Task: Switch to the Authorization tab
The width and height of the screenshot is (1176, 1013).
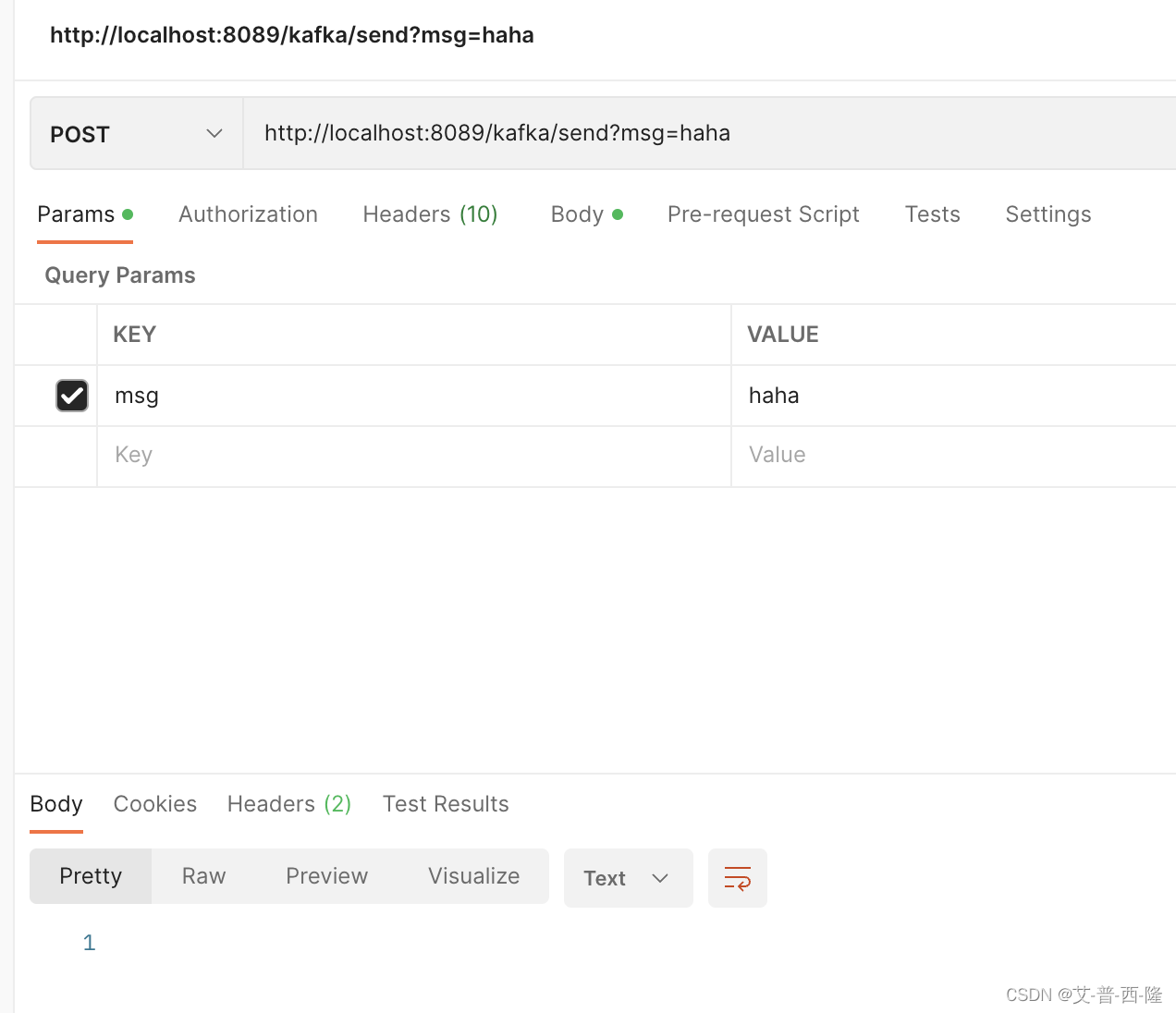Action: pyautogui.click(x=247, y=214)
